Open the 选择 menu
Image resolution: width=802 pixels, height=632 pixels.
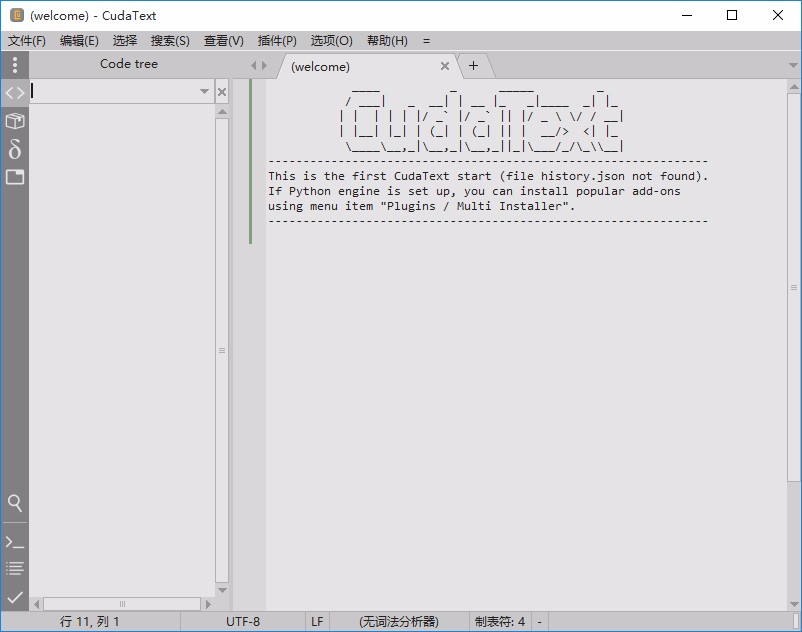(125, 41)
